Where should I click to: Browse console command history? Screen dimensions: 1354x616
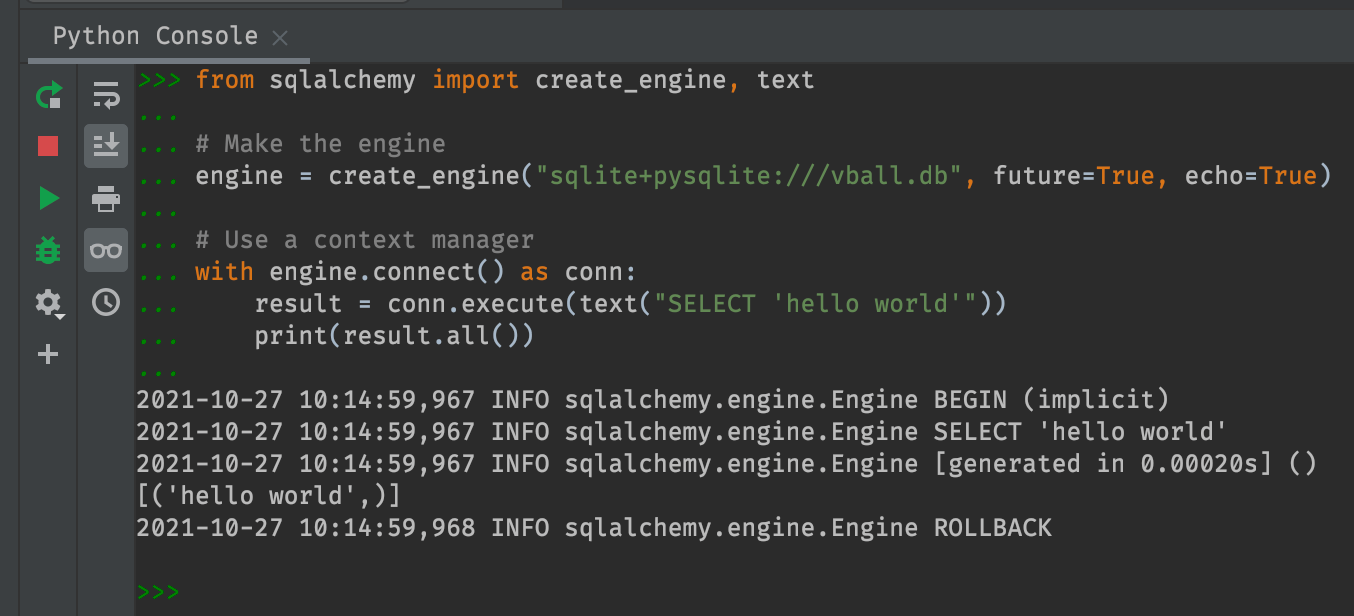tap(105, 302)
